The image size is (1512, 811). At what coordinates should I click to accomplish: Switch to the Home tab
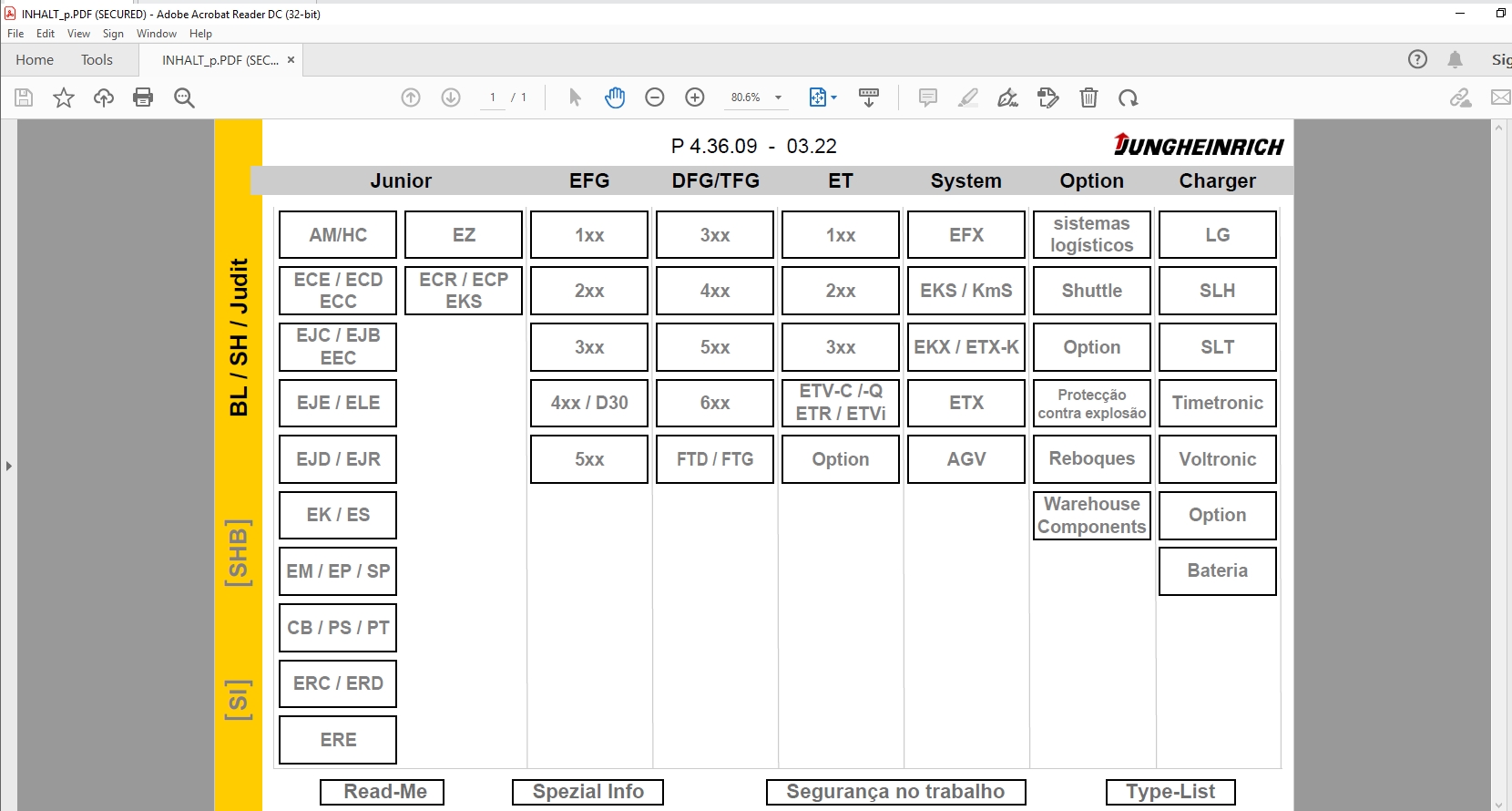[35, 60]
